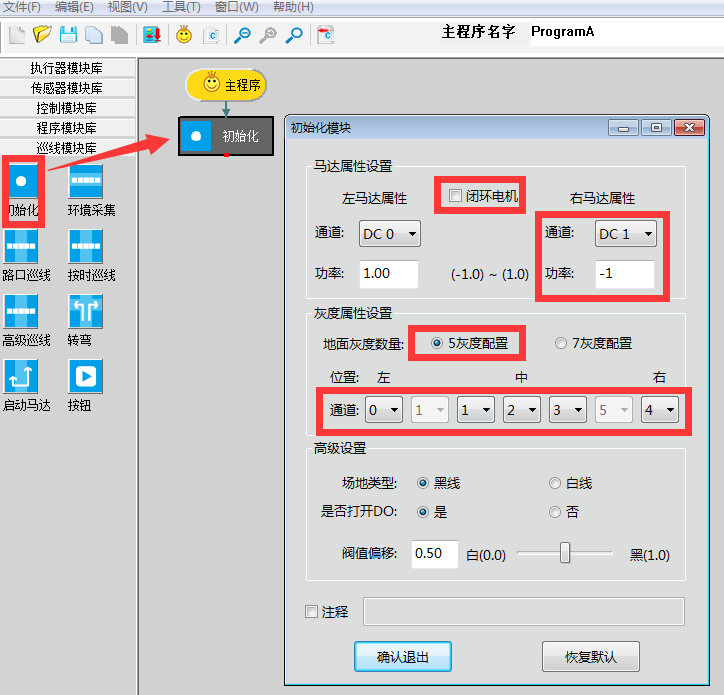Open the left motor channel DC 0 dropdown
The width and height of the screenshot is (724, 695).
click(x=390, y=234)
